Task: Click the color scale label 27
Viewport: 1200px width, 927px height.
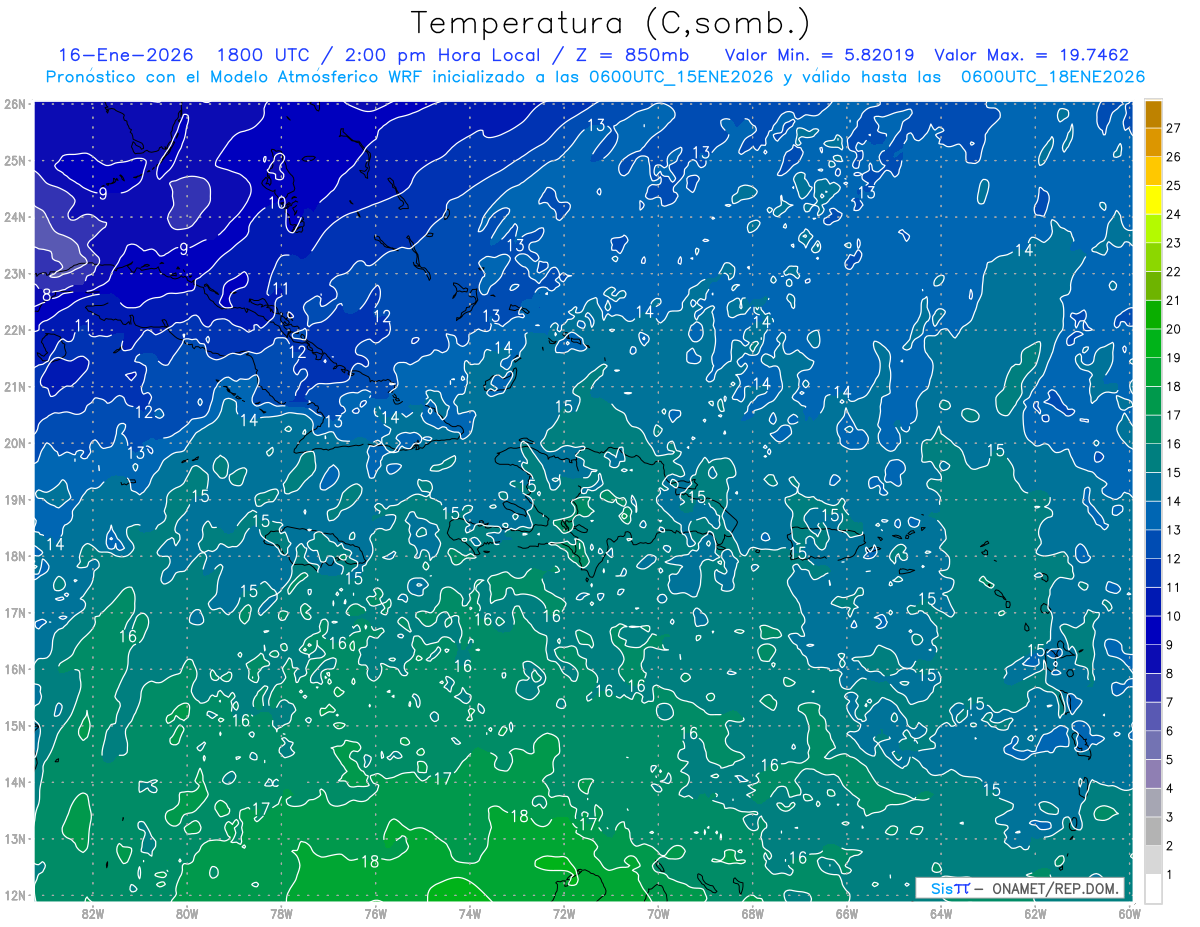Action: 1173,128
